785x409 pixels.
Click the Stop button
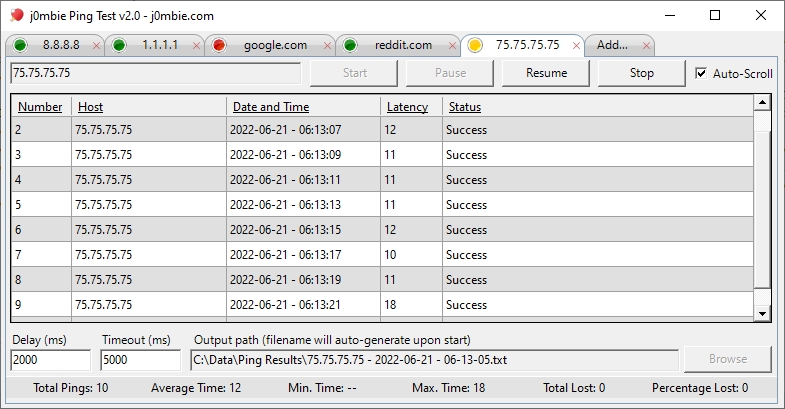[641, 73]
